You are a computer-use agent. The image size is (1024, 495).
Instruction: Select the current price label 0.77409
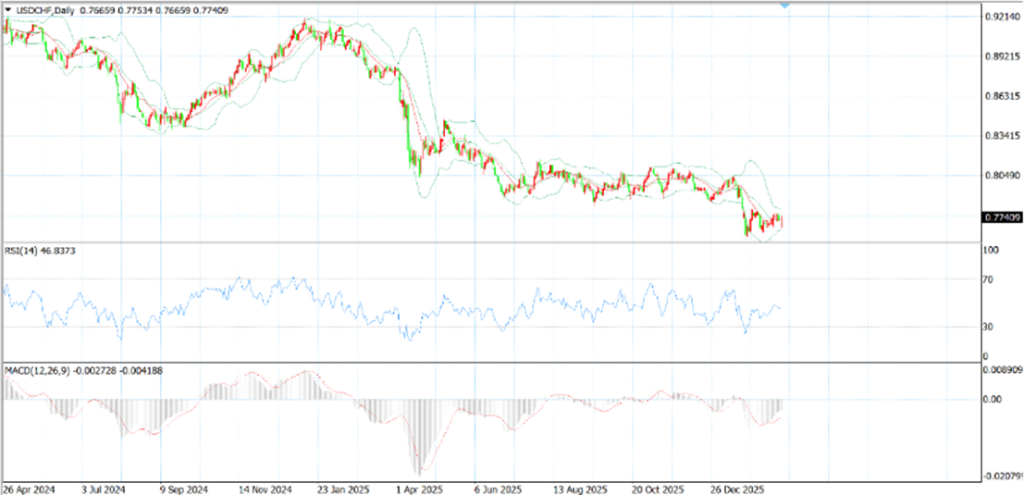pos(1002,217)
